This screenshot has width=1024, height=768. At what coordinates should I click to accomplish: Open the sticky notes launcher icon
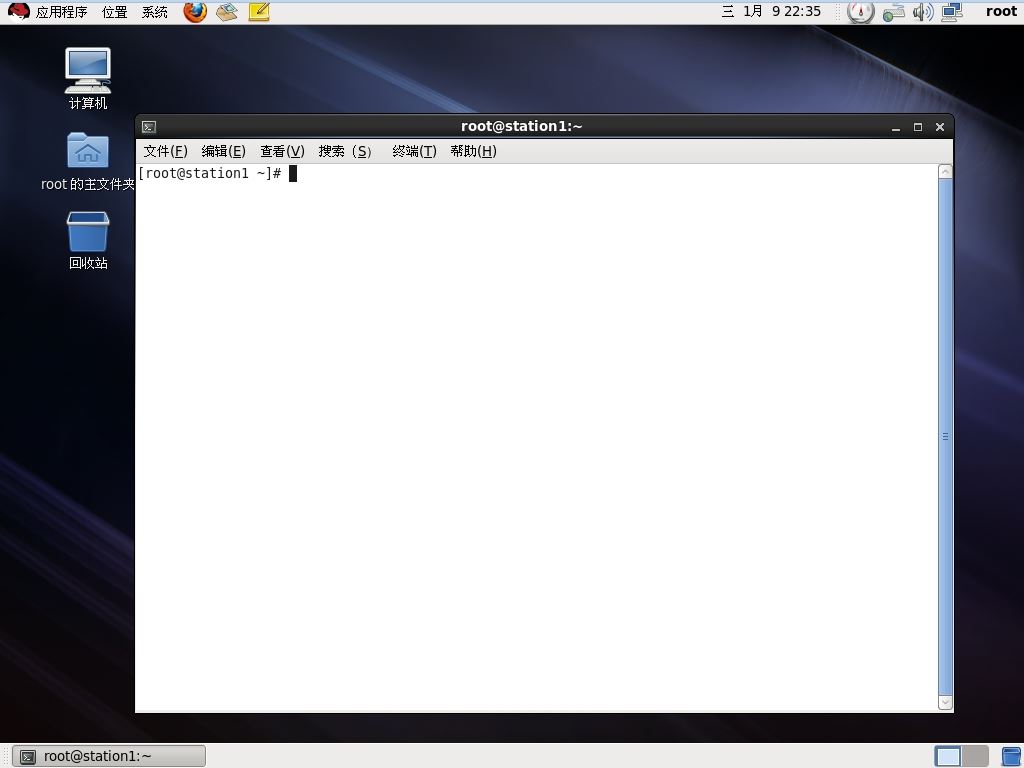click(x=259, y=12)
